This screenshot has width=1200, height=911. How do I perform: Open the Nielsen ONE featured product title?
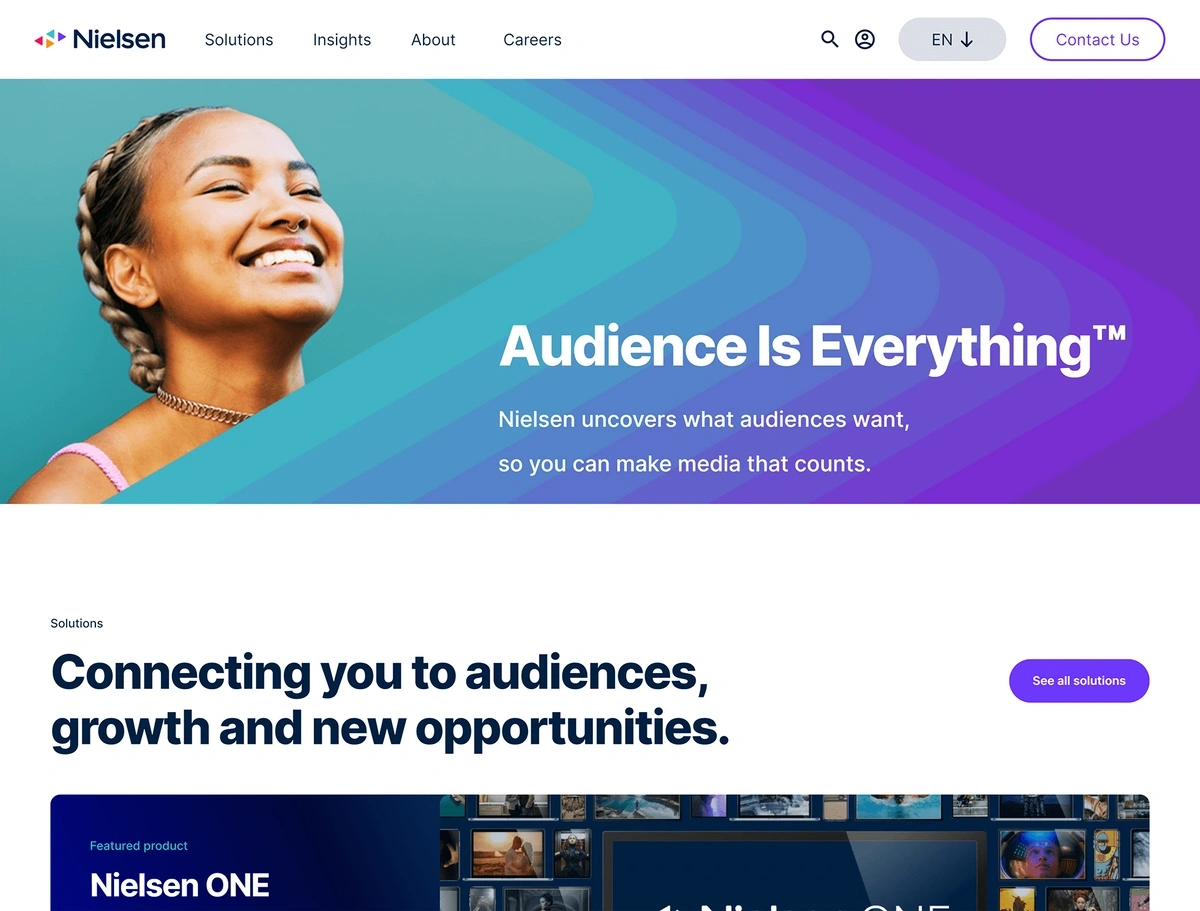click(180, 885)
